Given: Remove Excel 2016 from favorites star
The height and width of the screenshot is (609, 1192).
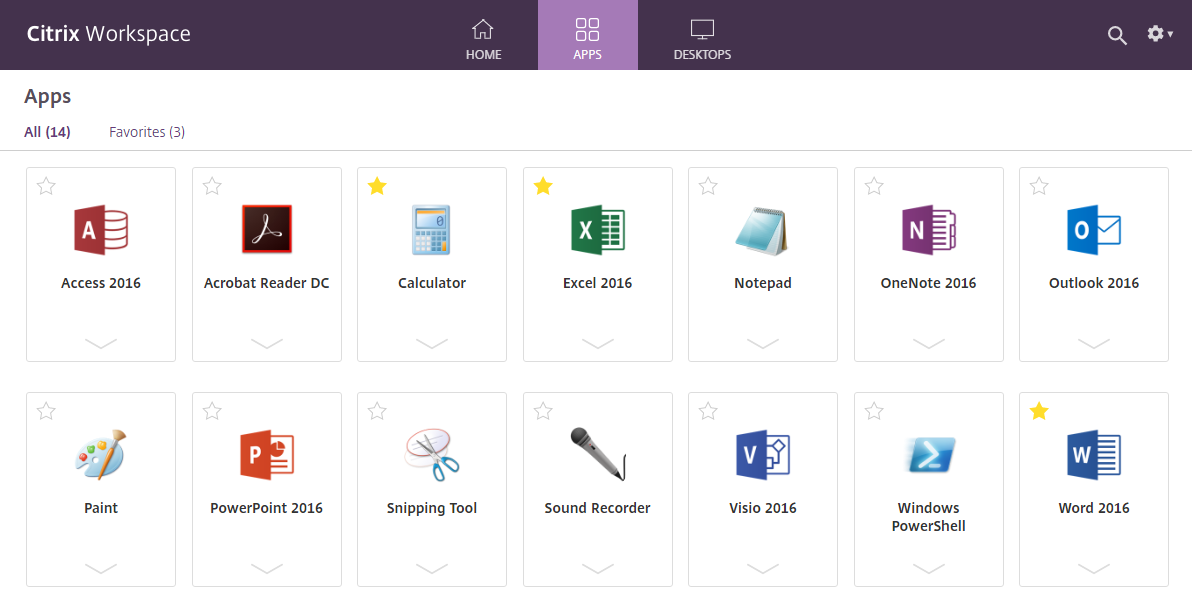Looking at the screenshot, I should click(x=543, y=186).
